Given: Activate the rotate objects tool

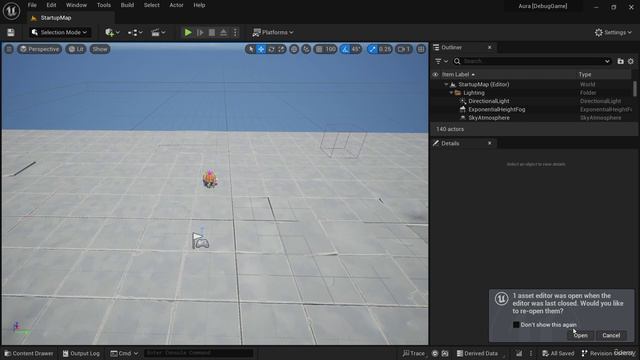Looking at the screenshot, I should 271,49.
